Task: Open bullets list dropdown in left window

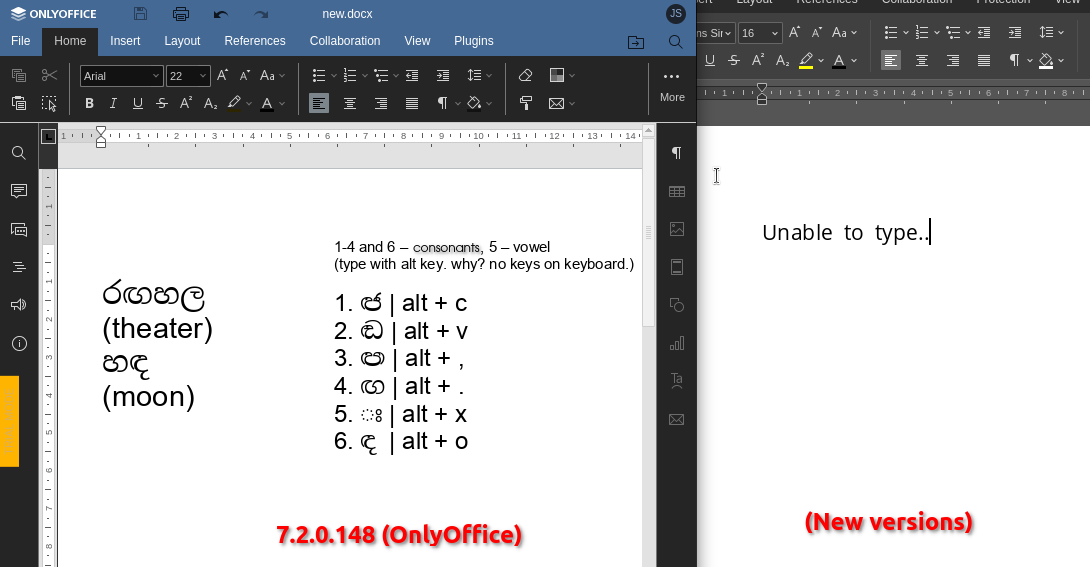Action: (334, 76)
